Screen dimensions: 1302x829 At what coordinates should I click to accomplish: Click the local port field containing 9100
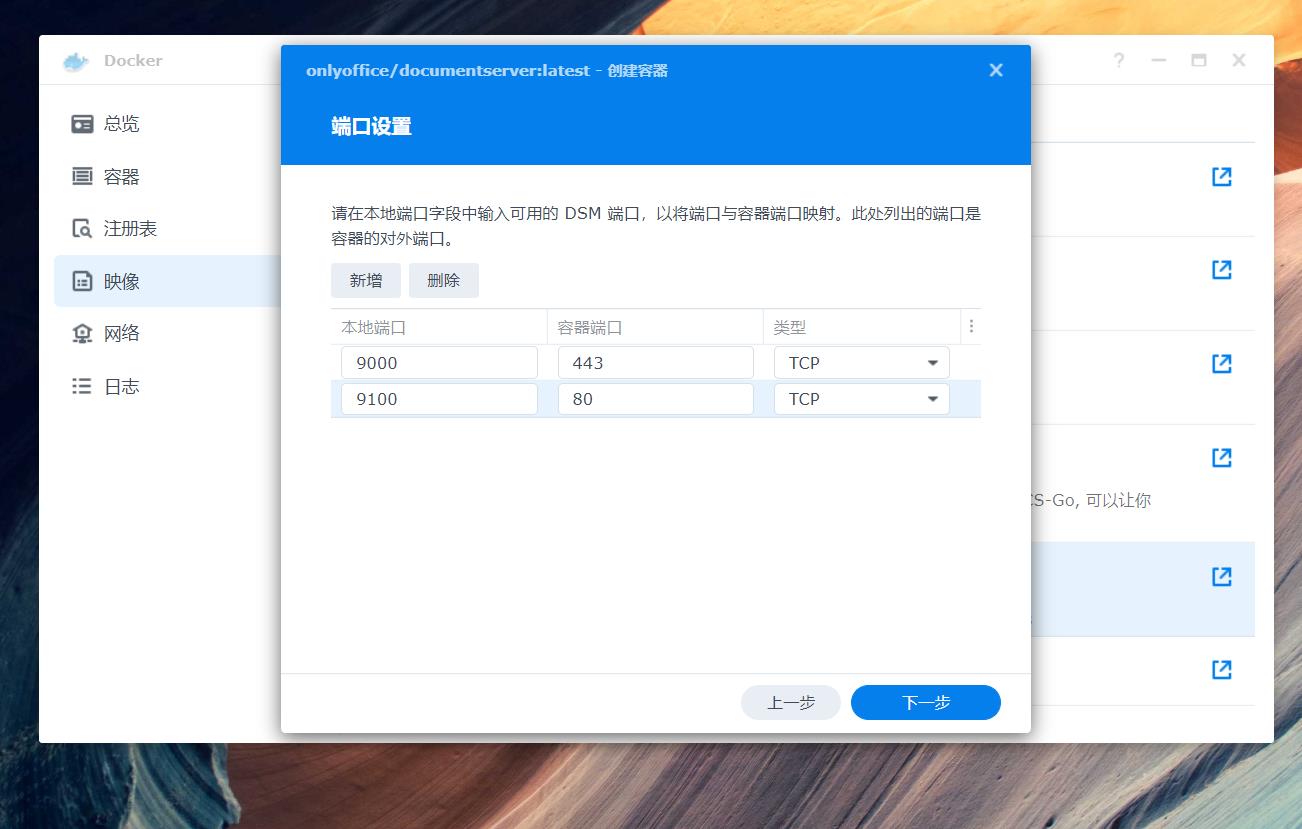point(438,398)
